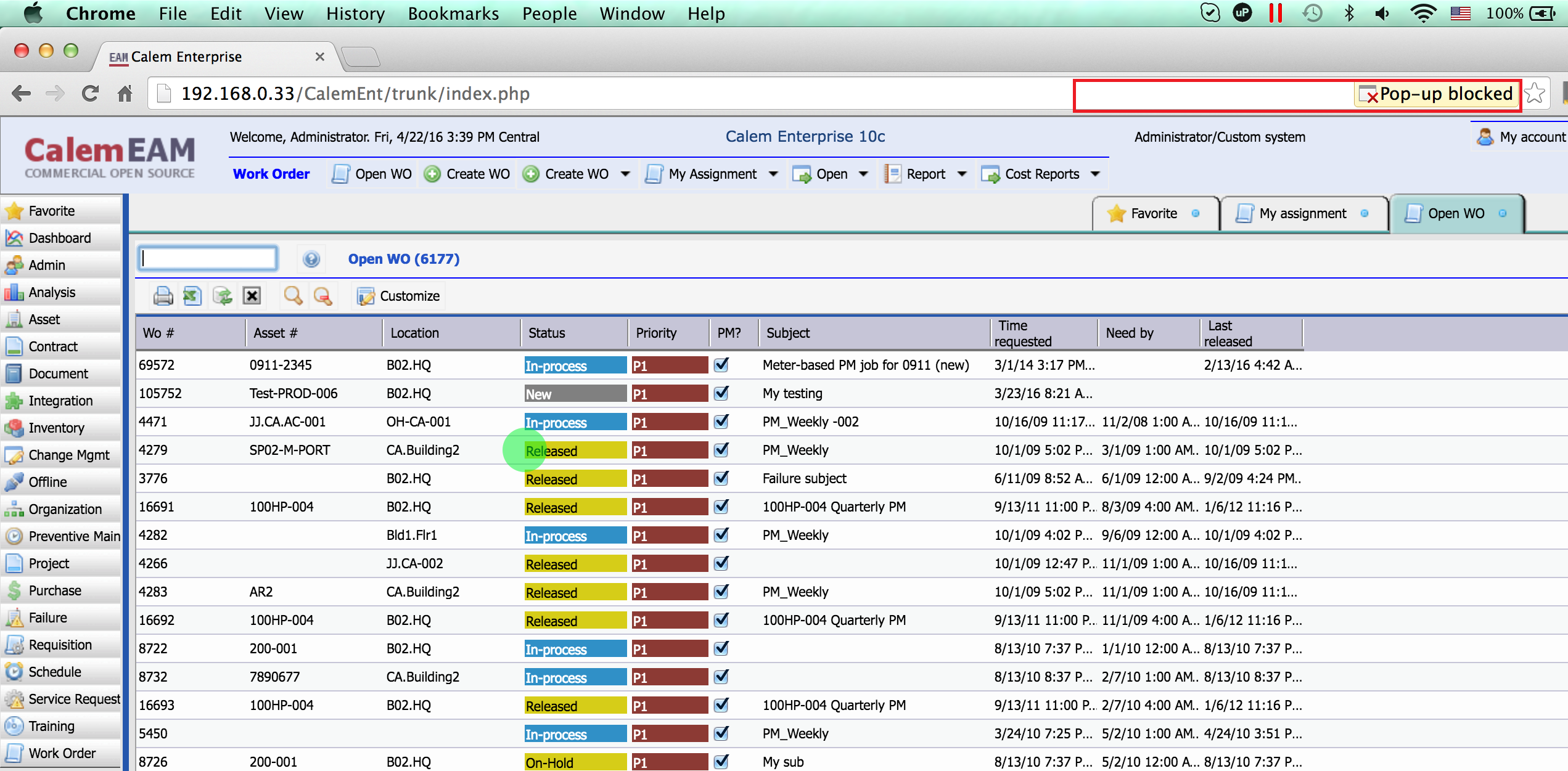Open the Chrome History menu
This screenshot has height=771, width=1568.
click(x=355, y=14)
